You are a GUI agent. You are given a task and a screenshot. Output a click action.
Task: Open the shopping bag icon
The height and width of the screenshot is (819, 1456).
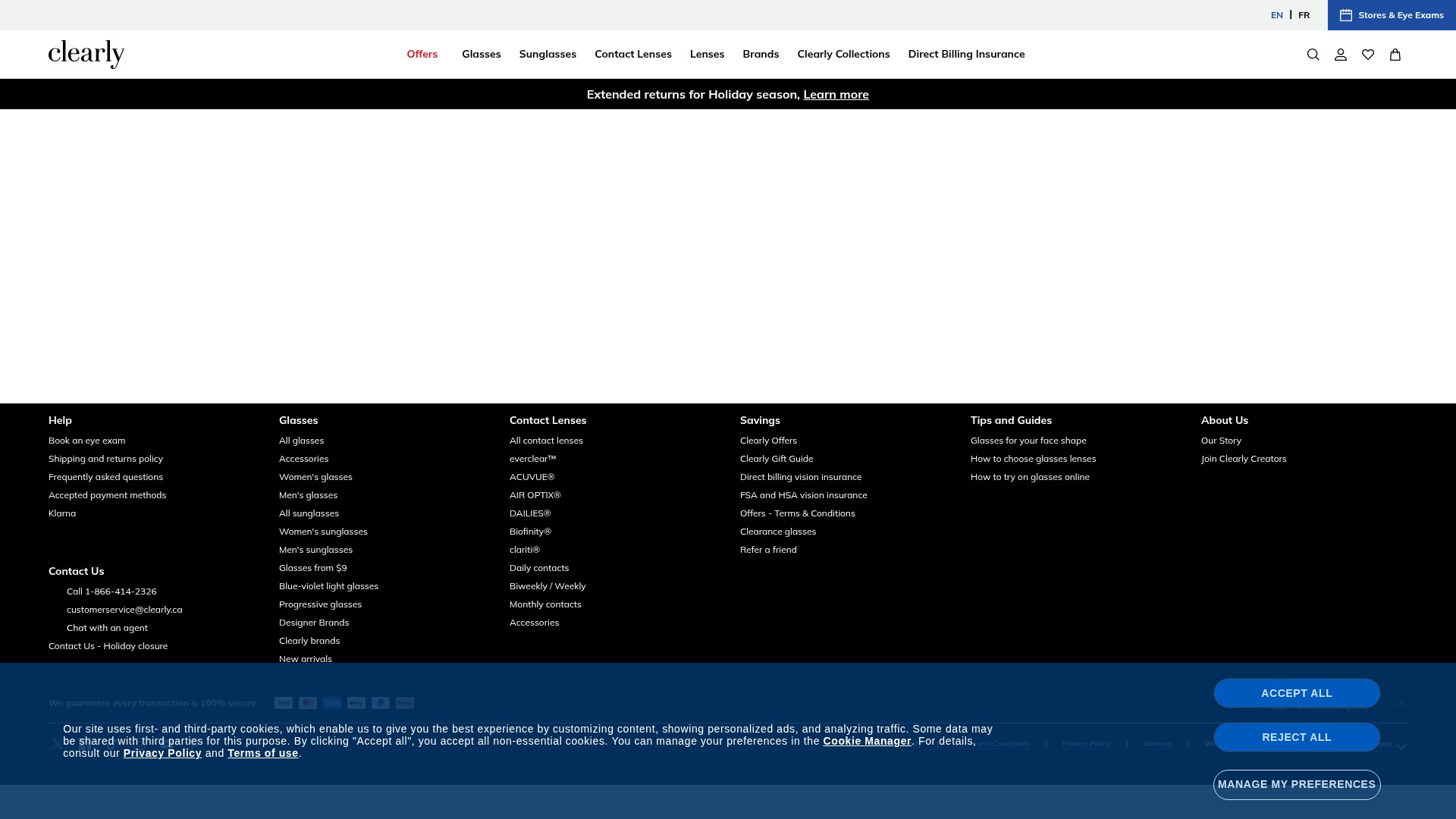1395,55
